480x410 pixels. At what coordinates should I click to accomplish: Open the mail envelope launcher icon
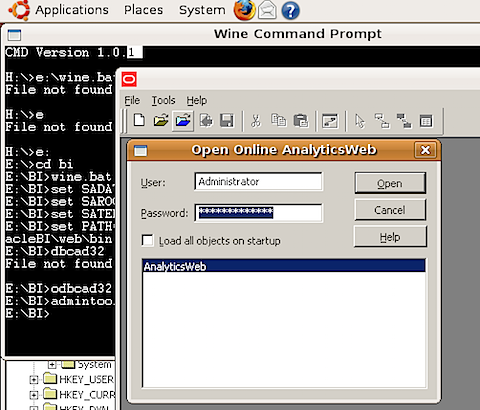click(267, 10)
